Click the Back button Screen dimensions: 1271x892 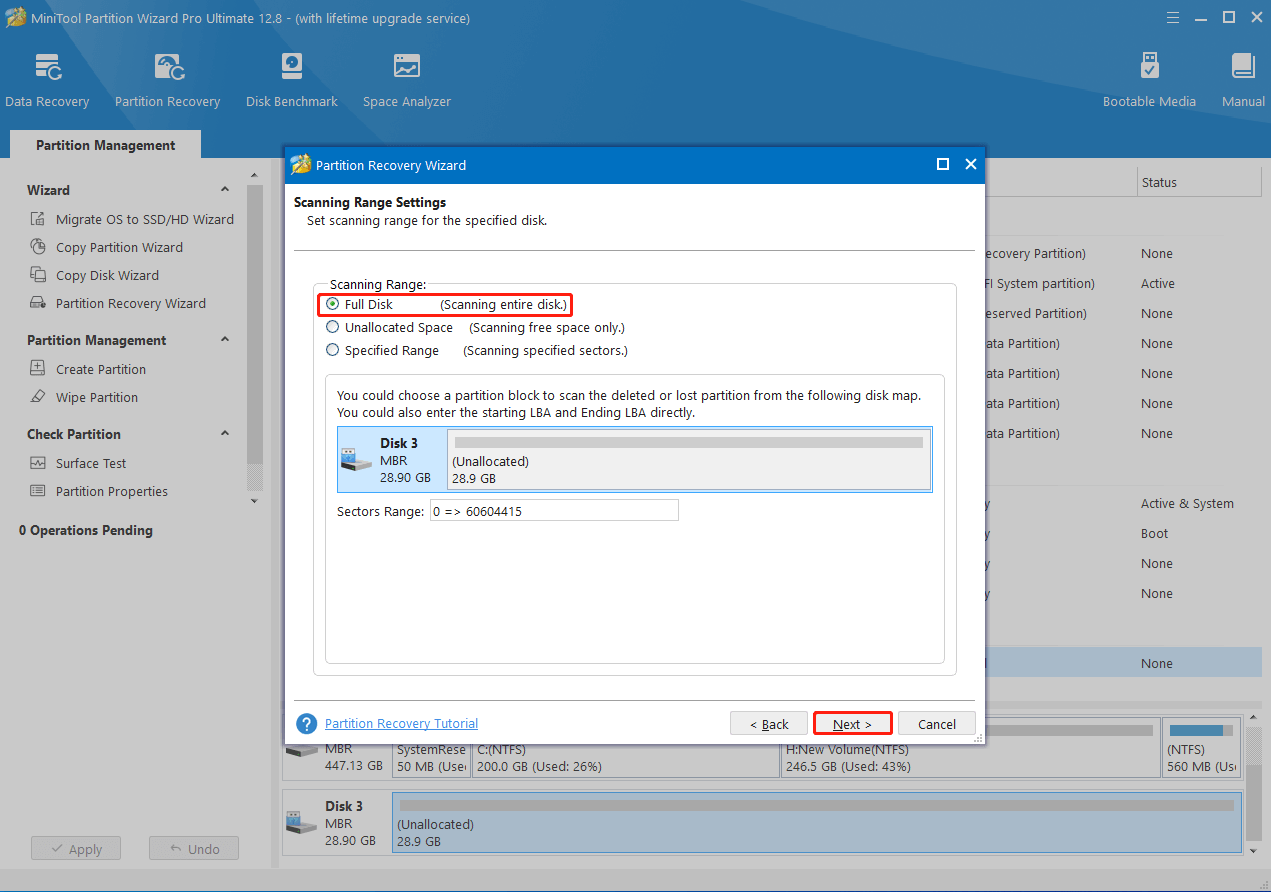click(x=768, y=724)
